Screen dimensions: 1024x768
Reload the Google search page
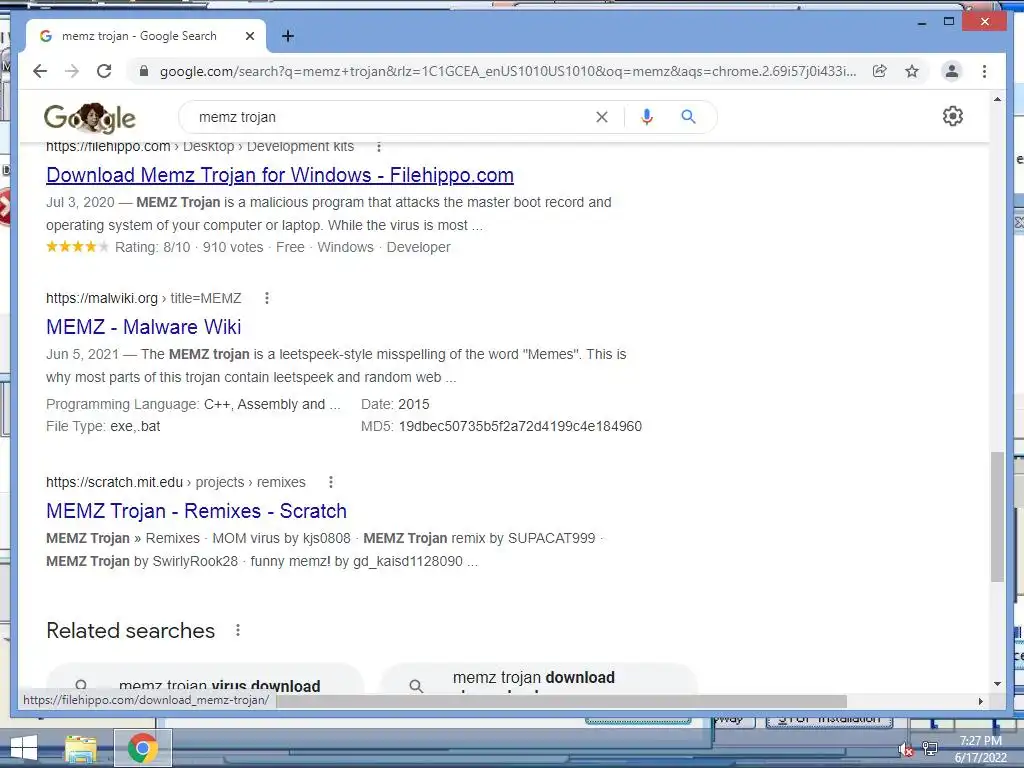coord(104,71)
